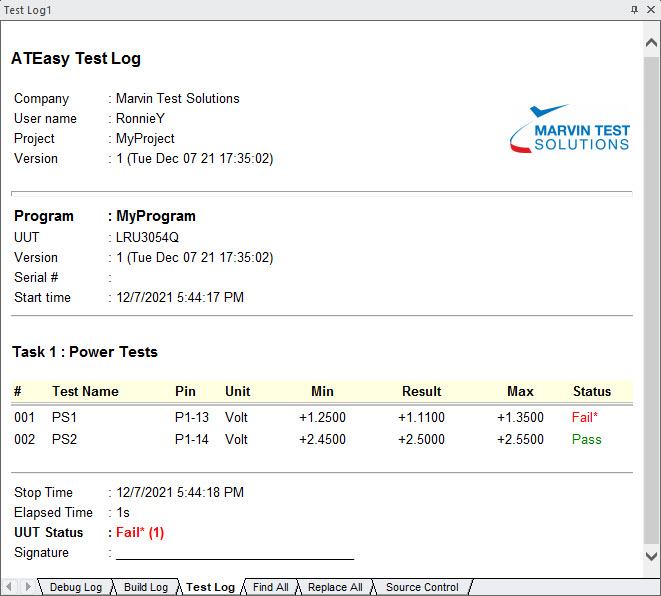Screen dimensions: 661x596
Task: Close the Test Log1 panel
Action: coord(650,9)
